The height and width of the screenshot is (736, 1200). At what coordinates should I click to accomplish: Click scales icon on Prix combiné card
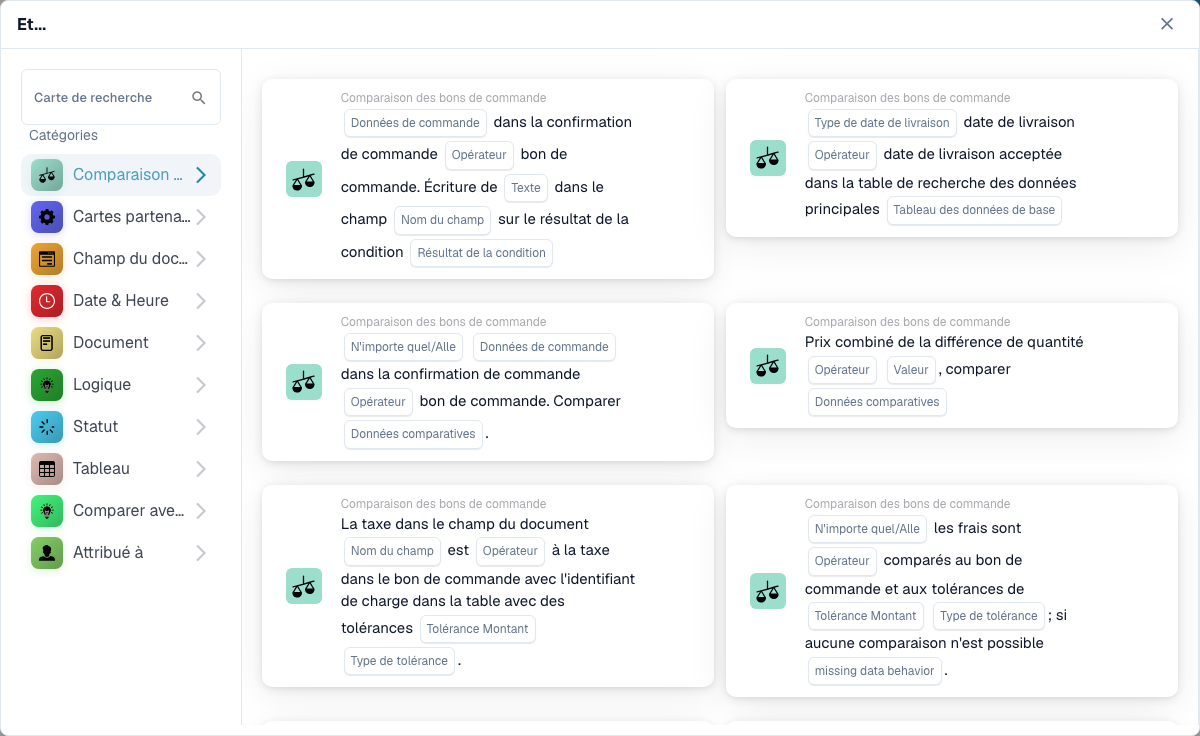pyautogui.click(x=768, y=366)
